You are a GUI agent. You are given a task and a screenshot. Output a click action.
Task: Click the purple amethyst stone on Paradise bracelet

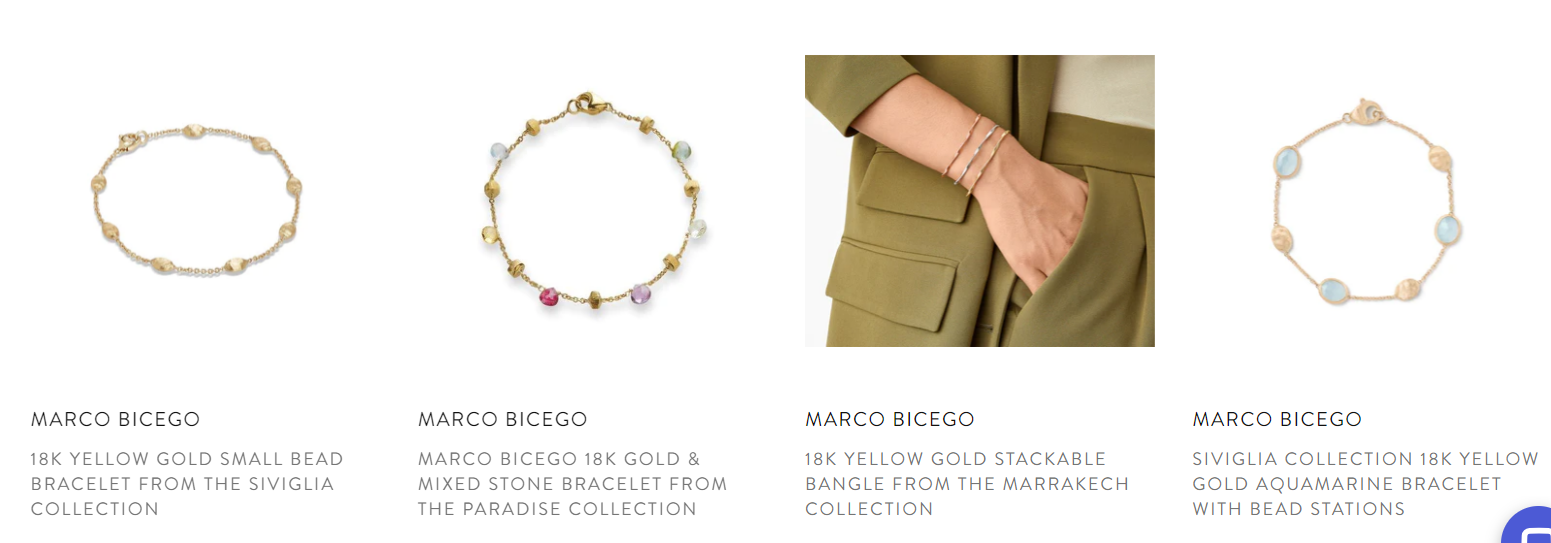click(x=641, y=293)
